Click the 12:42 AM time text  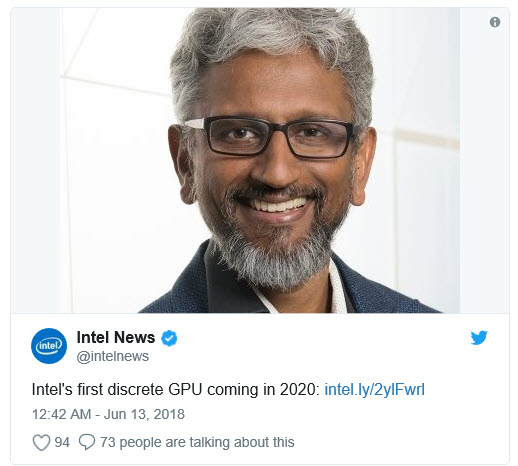(x=61, y=414)
